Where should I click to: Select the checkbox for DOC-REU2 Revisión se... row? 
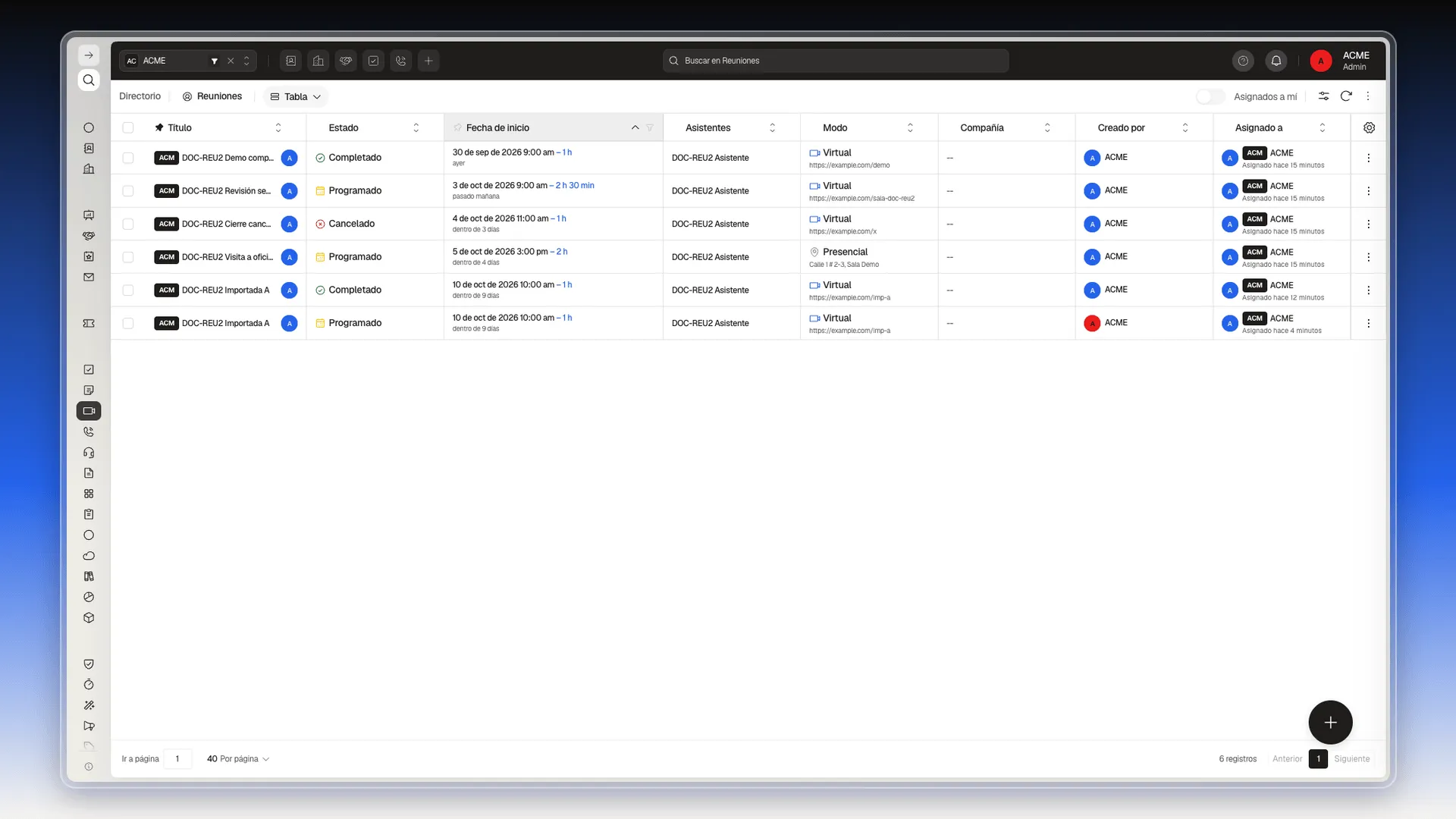point(128,191)
